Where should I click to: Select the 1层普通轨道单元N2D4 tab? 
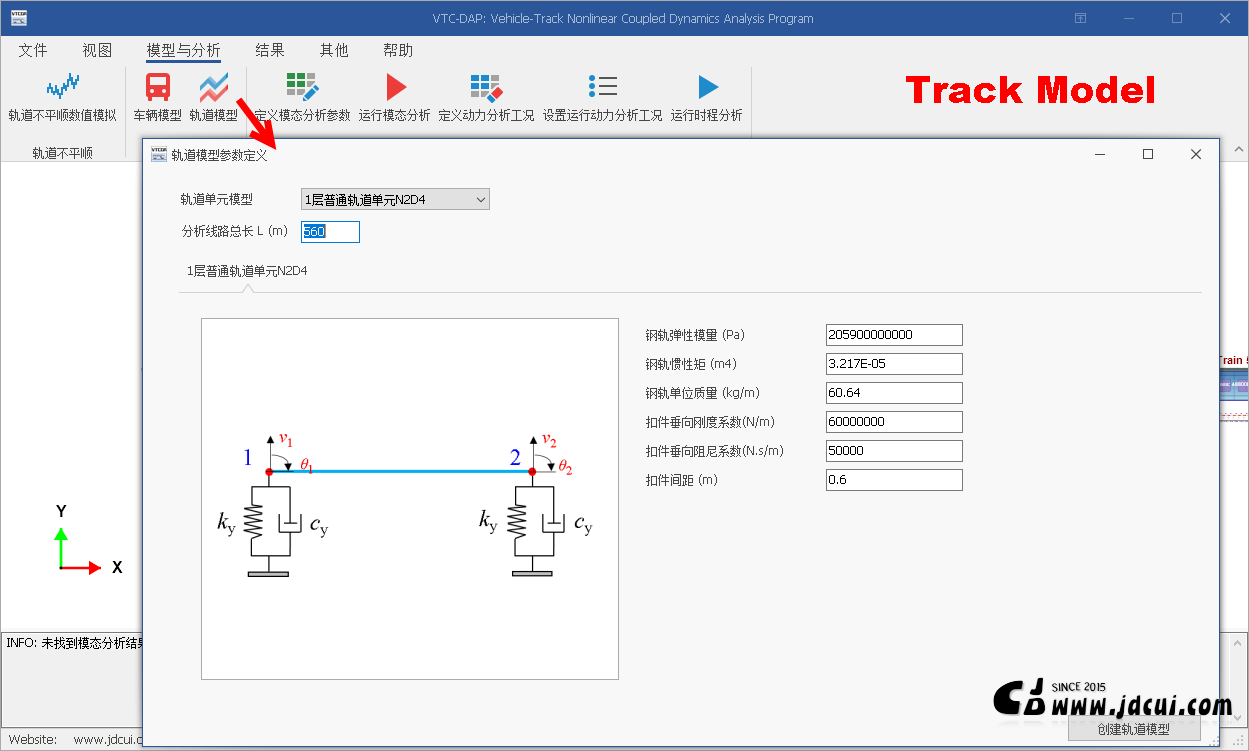coord(247,270)
